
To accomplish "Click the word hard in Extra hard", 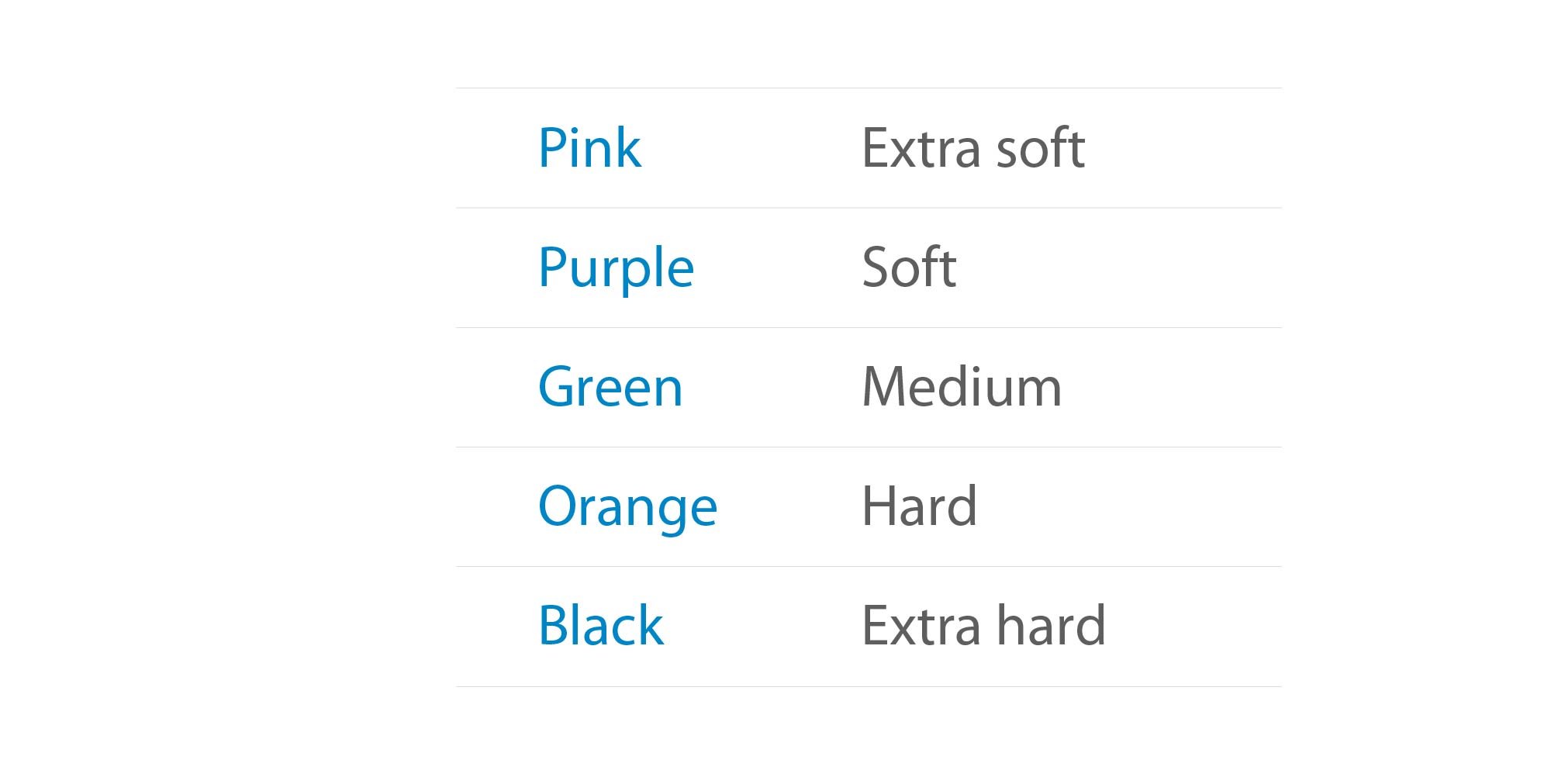I will [1051, 625].
